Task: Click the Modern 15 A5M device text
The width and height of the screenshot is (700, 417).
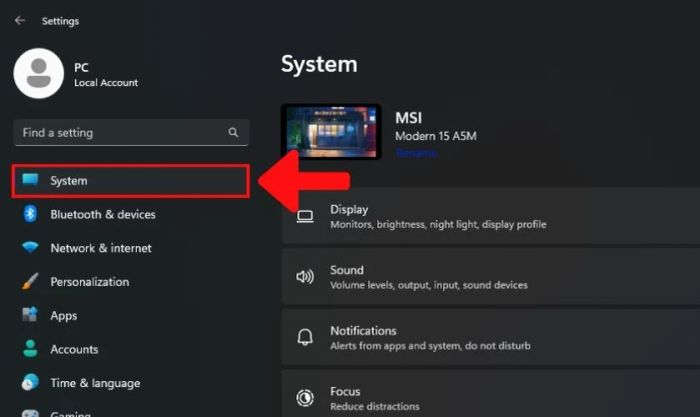Action: click(x=436, y=136)
